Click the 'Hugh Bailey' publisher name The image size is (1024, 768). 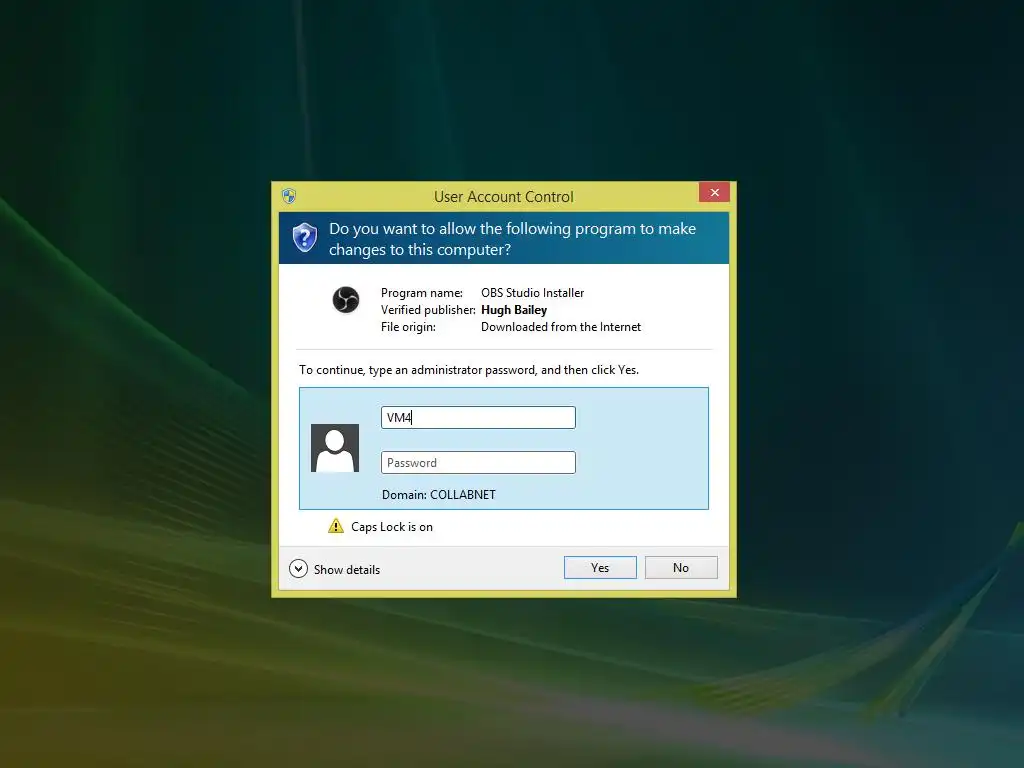click(514, 310)
